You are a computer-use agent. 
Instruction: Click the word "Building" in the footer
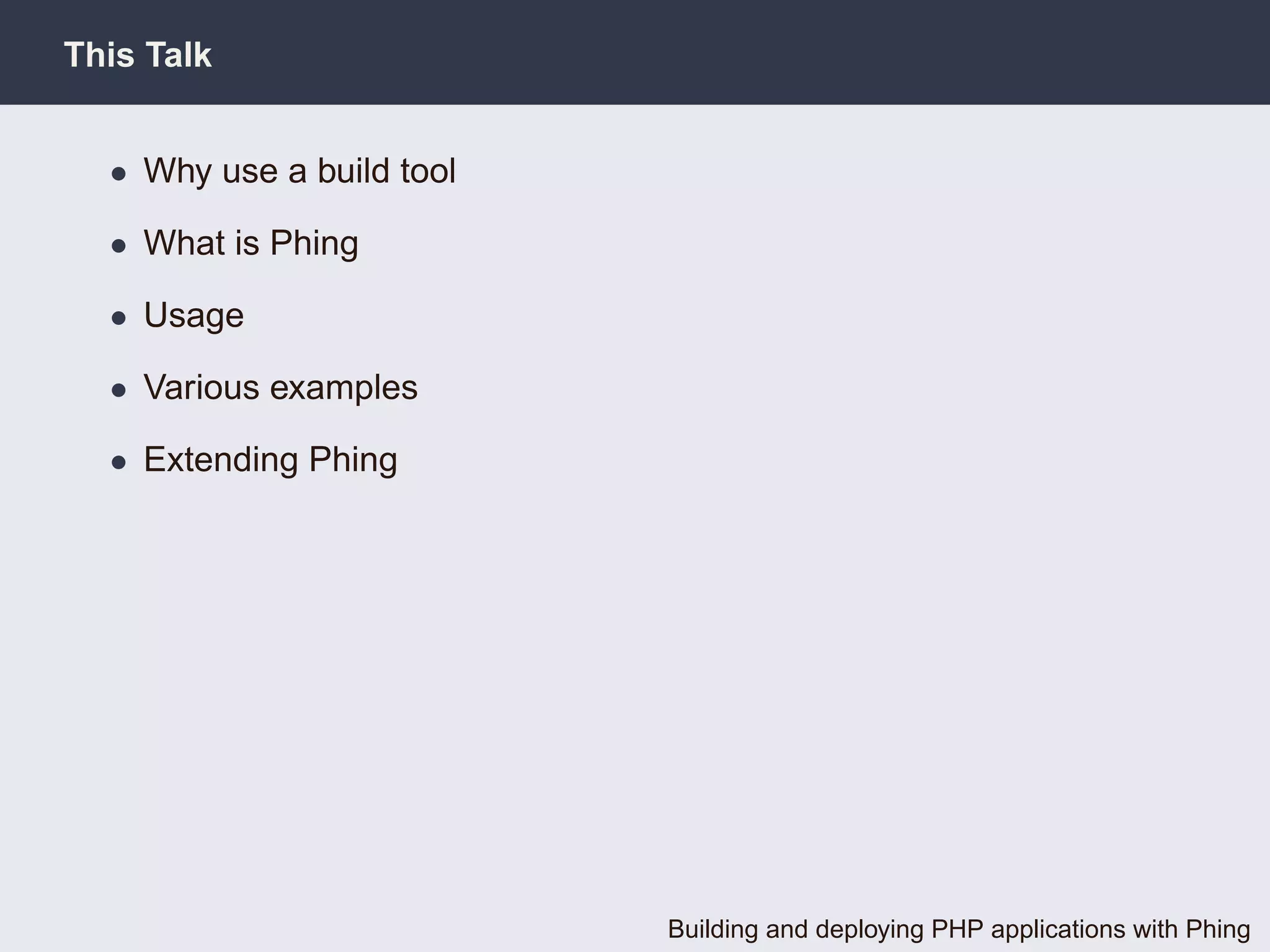(713, 930)
